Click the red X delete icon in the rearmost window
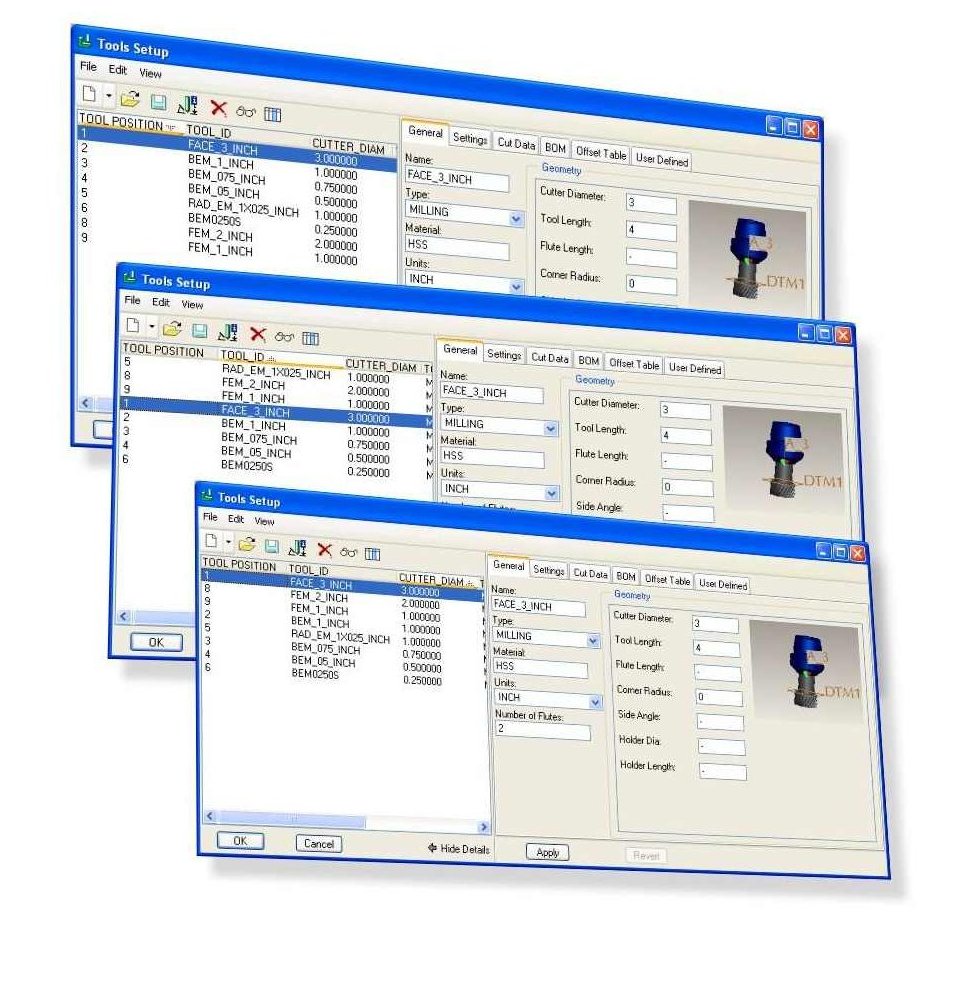The height and width of the screenshot is (992, 964). [x=218, y=106]
